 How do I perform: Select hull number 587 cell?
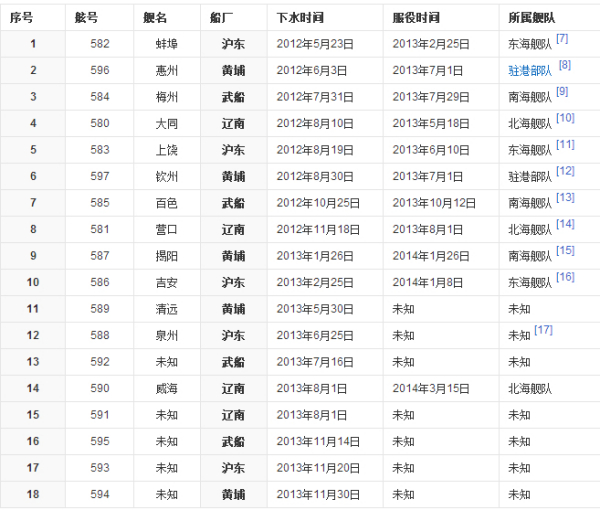(x=100, y=256)
